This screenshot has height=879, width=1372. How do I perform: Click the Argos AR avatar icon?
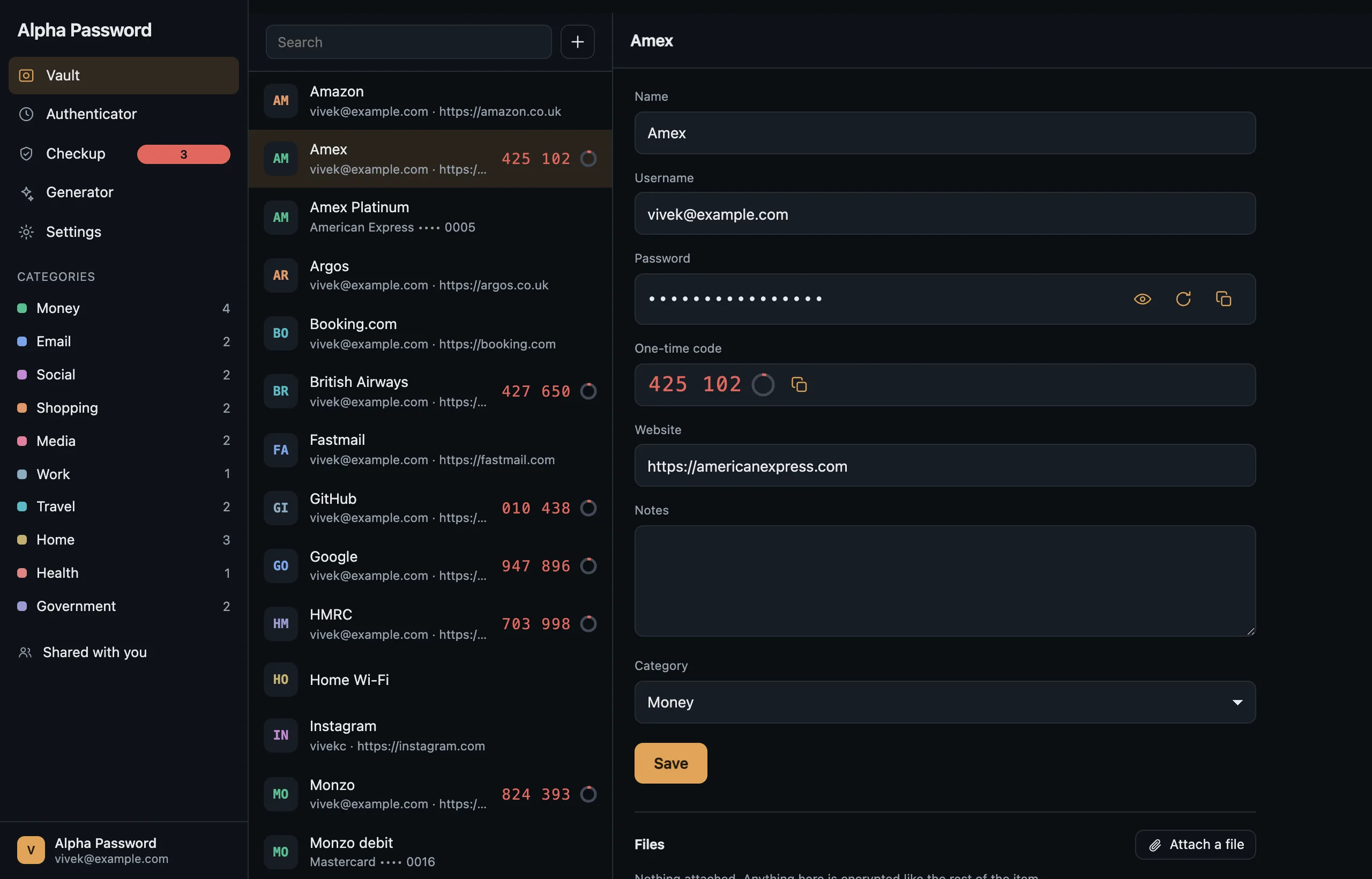point(281,275)
